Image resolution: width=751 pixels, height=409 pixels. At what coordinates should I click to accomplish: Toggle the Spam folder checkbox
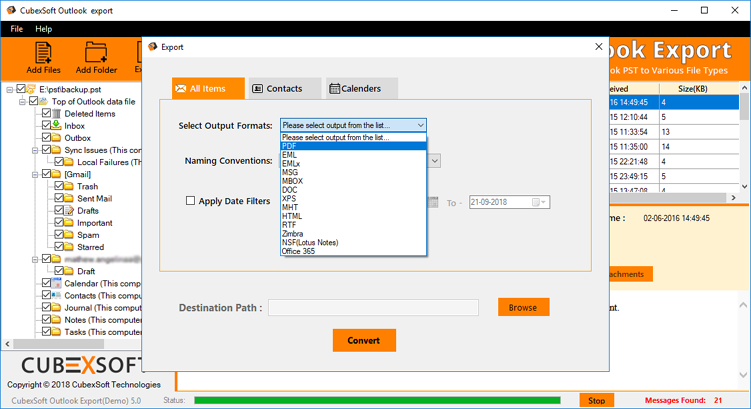click(58, 235)
